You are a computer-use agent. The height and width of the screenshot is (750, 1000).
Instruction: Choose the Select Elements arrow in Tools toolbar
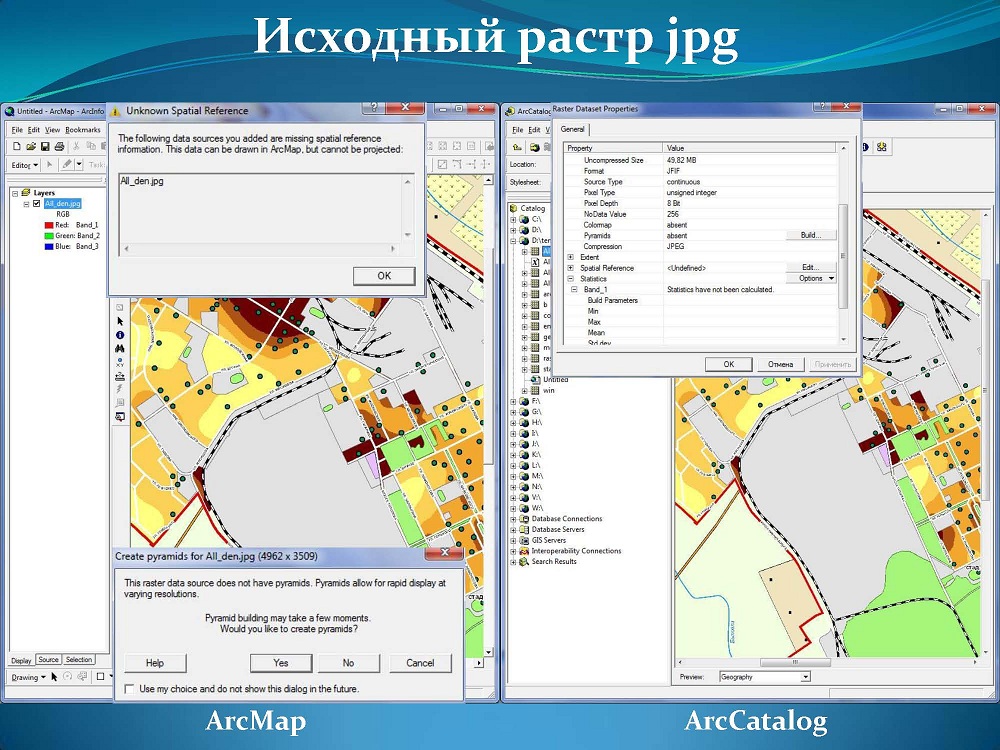120,321
